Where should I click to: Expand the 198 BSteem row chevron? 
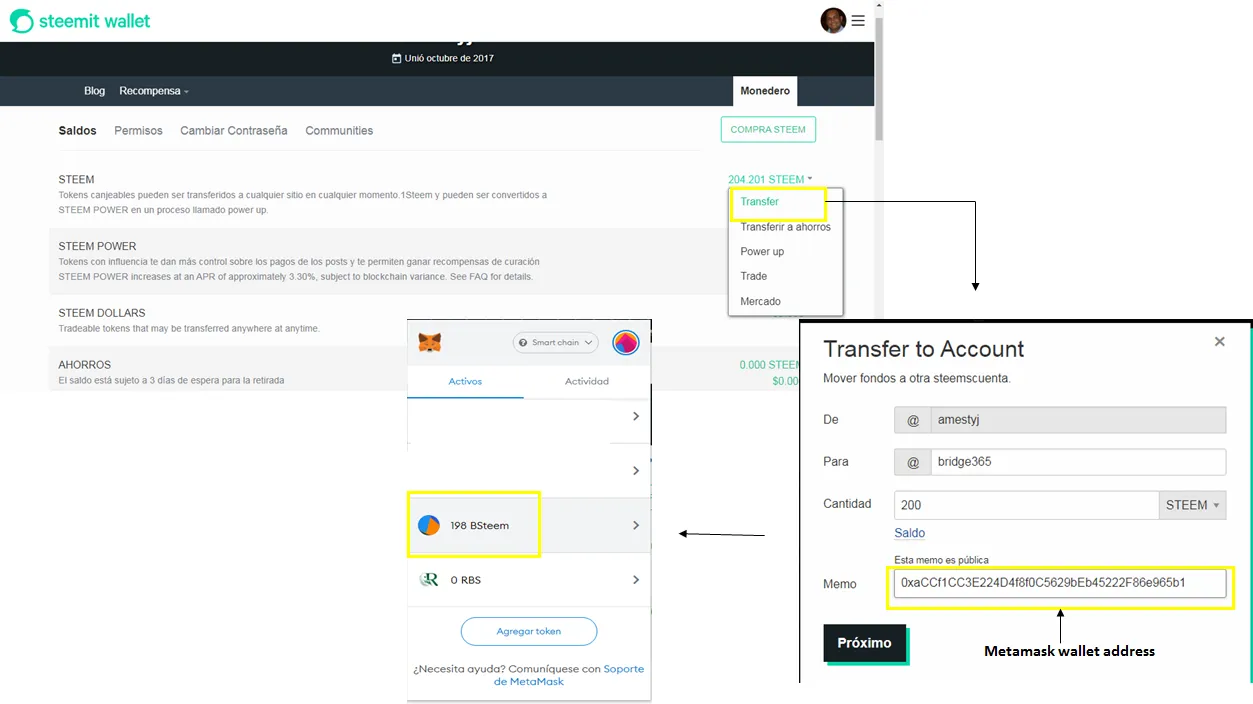click(x=636, y=525)
